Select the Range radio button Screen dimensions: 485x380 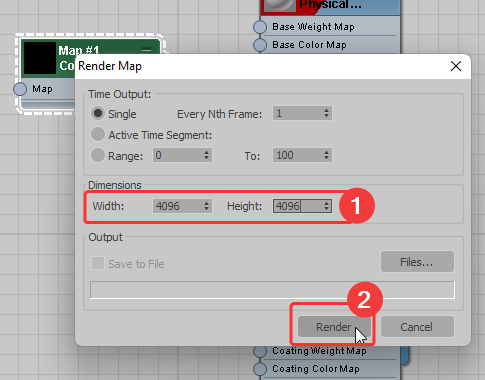click(98, 155)
